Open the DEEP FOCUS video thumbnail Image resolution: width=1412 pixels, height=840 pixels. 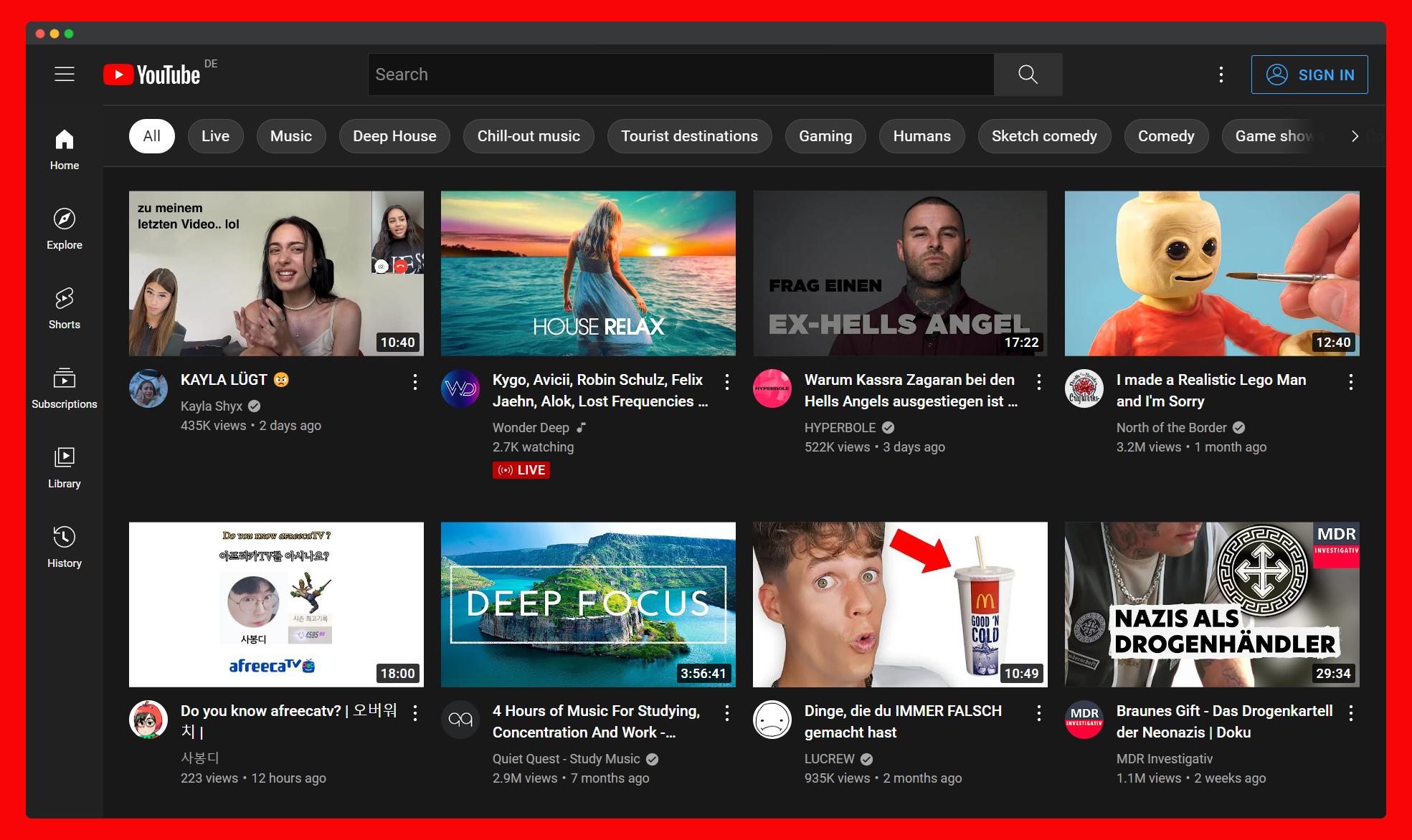pyautogui.click(x=588, y=604)
